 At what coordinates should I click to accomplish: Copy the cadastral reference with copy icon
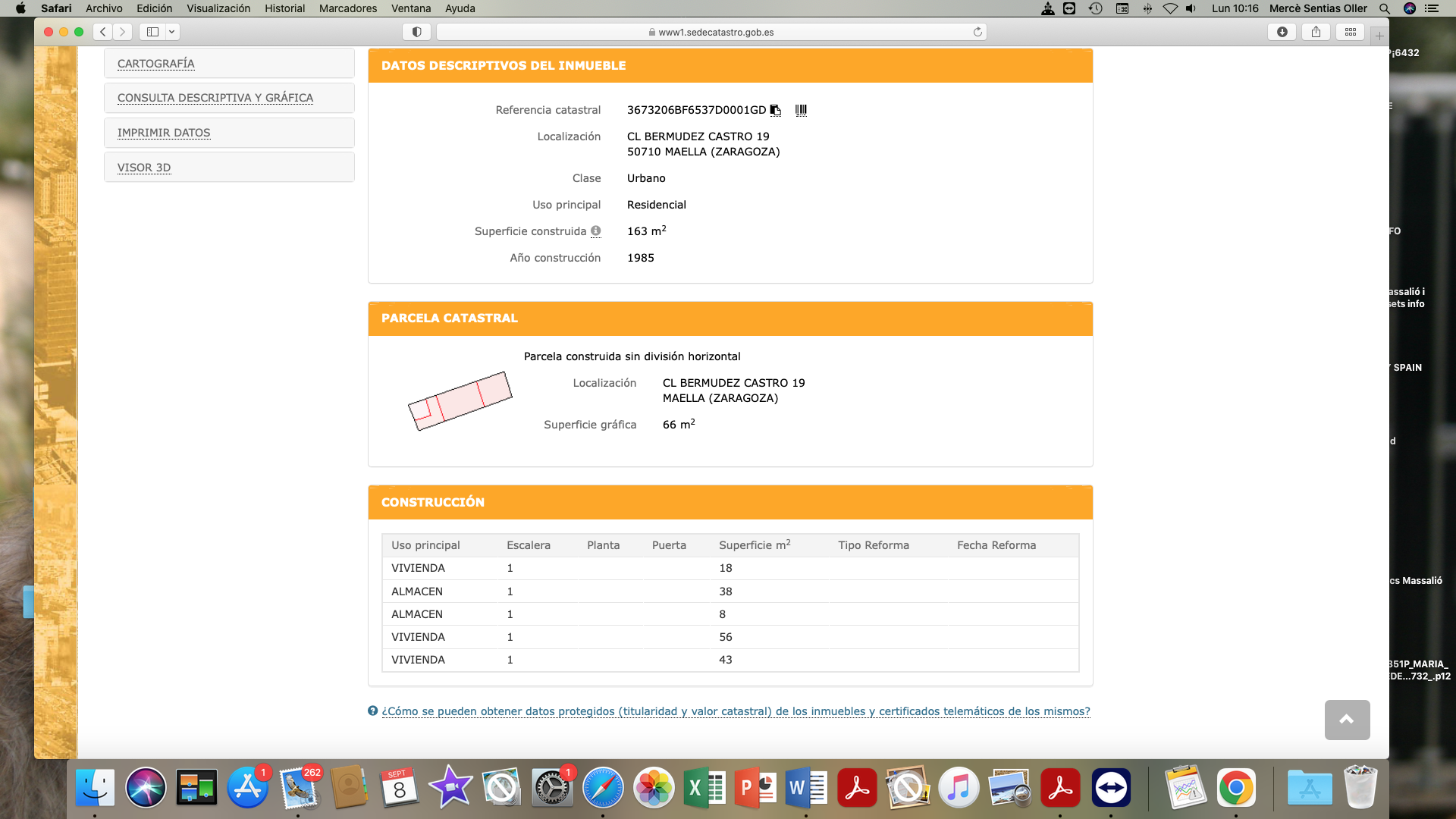coord(775,111)
